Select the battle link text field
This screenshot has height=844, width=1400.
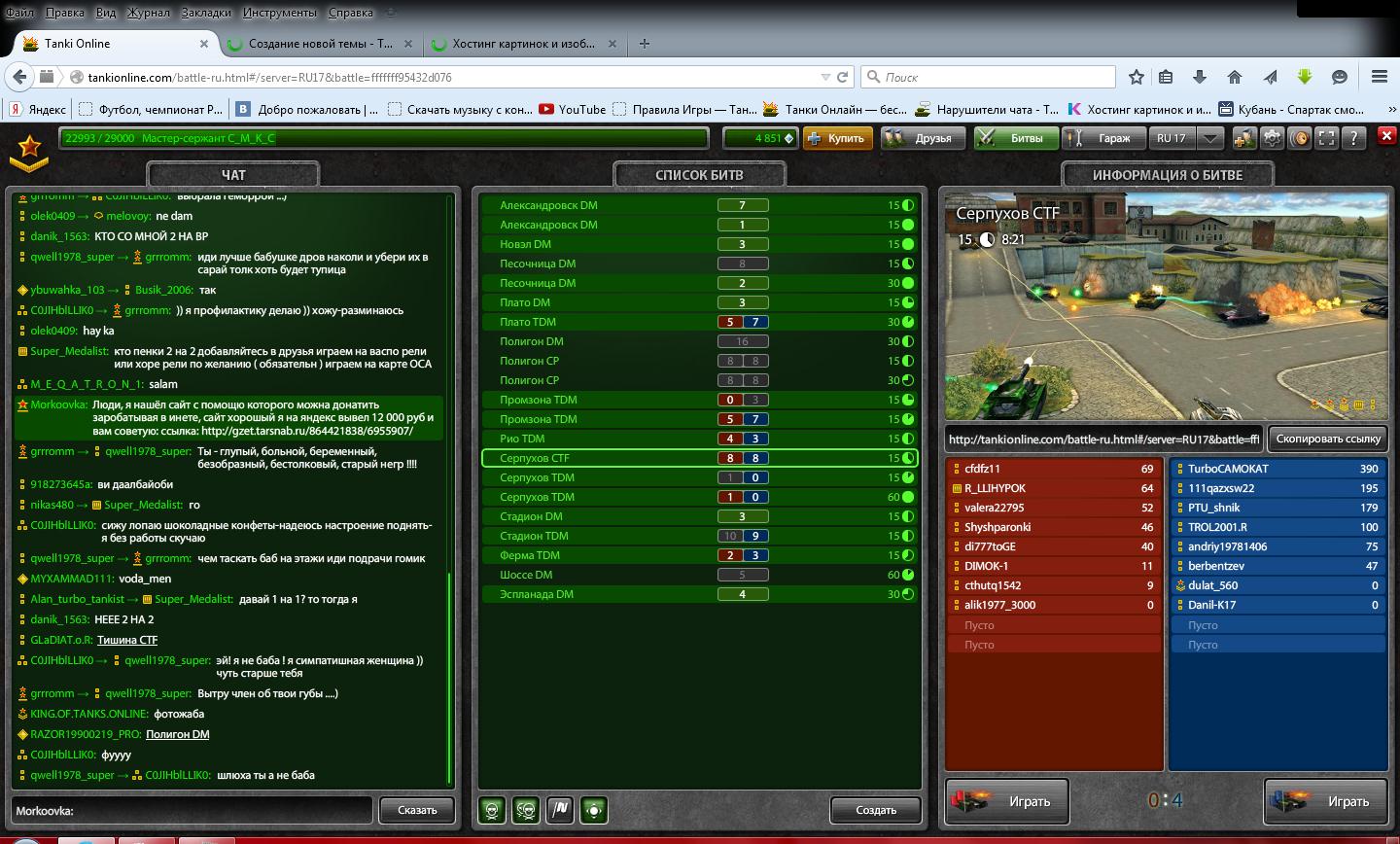[1103, 439]
